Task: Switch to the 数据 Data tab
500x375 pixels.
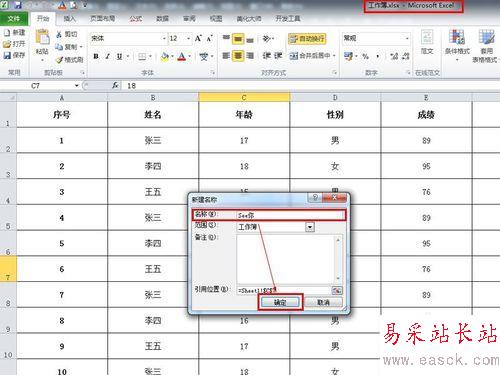Action: click(x=162, y=19)
